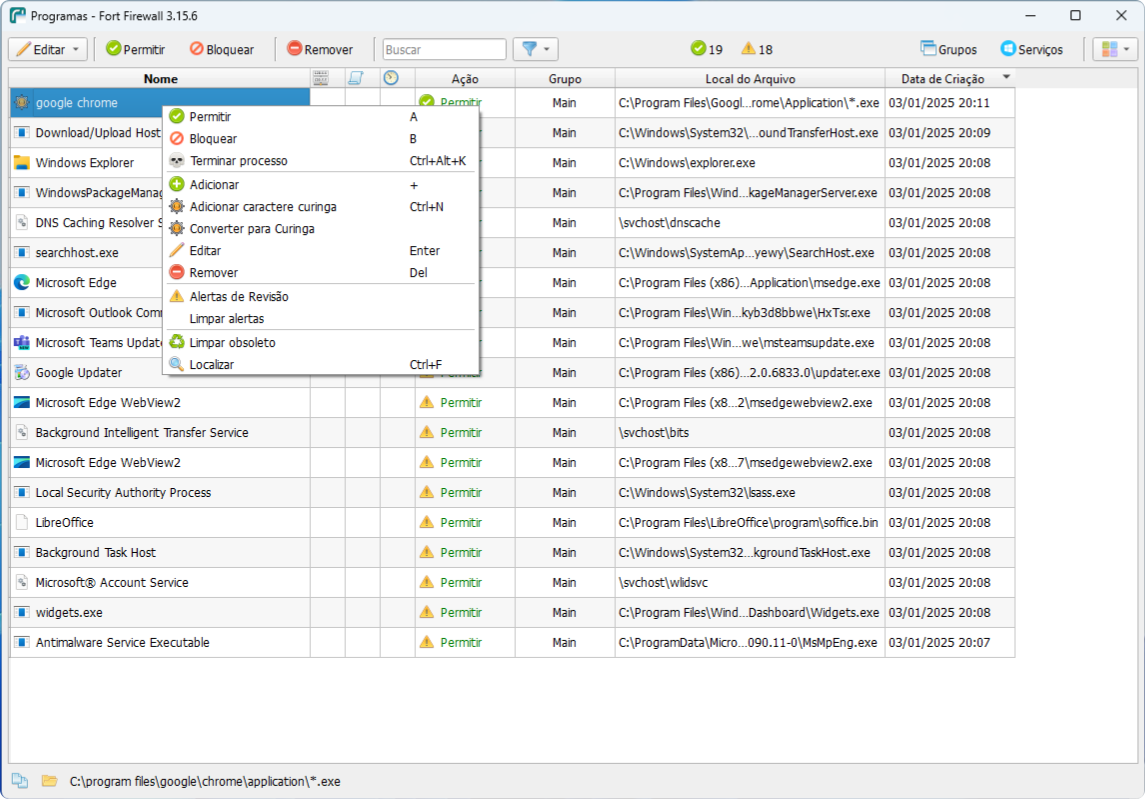The height and width of the screenshot is (799, 1145).
Task: Click the Microsoft Account Service icon
Action: 22,582
